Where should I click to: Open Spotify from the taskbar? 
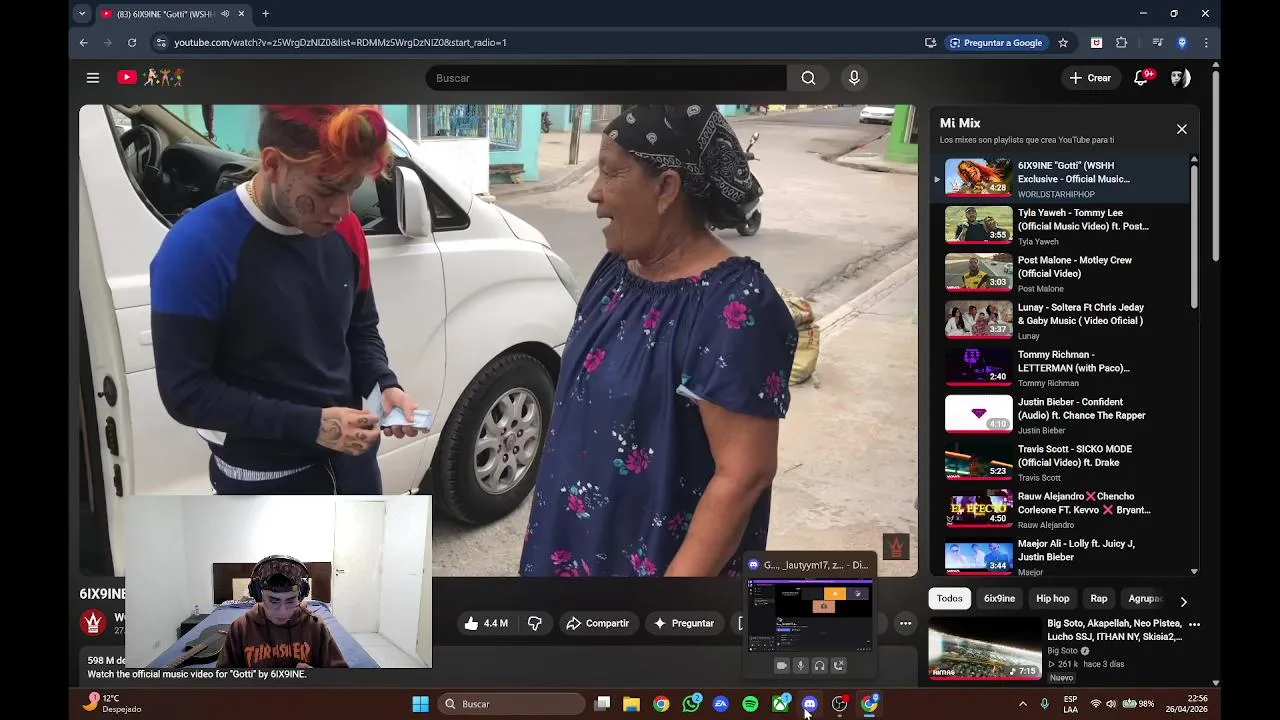750,704
